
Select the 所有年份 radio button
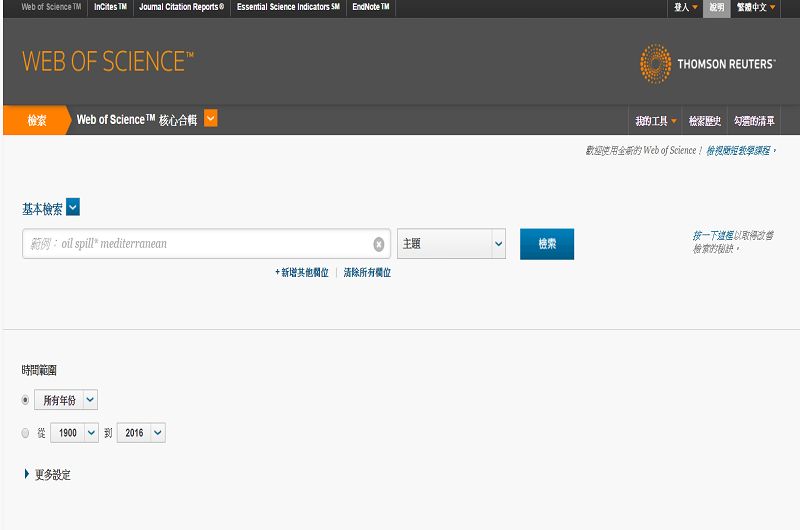tap(25, 400)
